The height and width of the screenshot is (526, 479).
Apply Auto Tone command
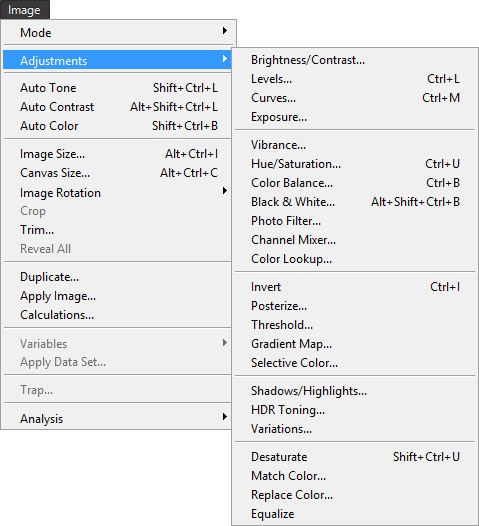(117, 88)
